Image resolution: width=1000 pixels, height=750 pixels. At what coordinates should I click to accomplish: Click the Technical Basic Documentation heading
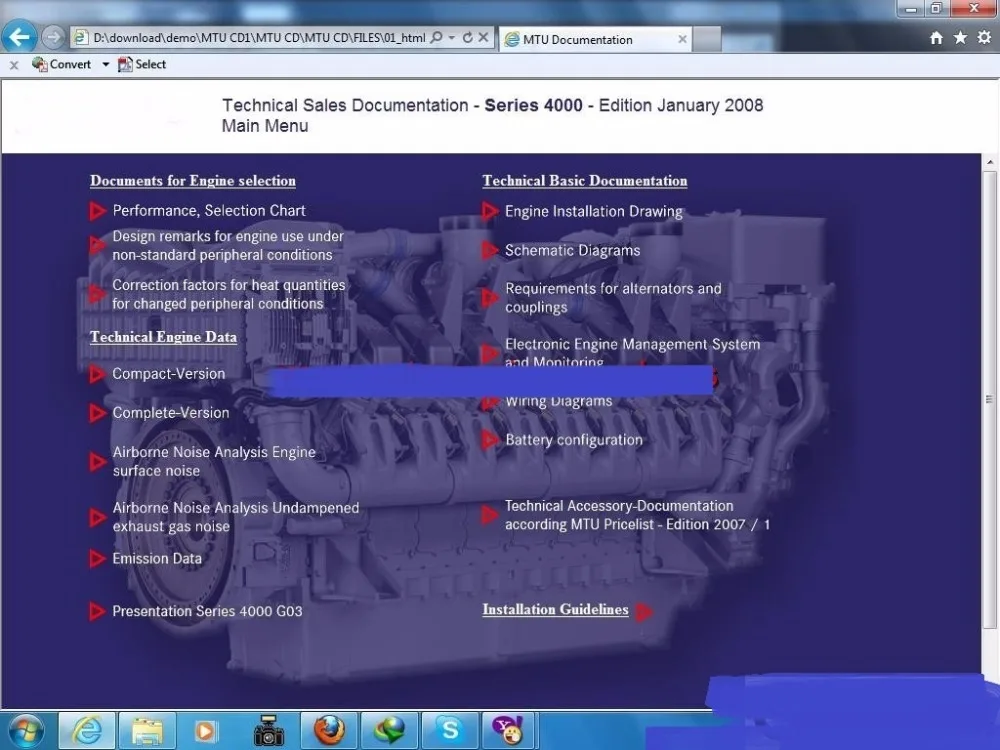coord(585,180)
